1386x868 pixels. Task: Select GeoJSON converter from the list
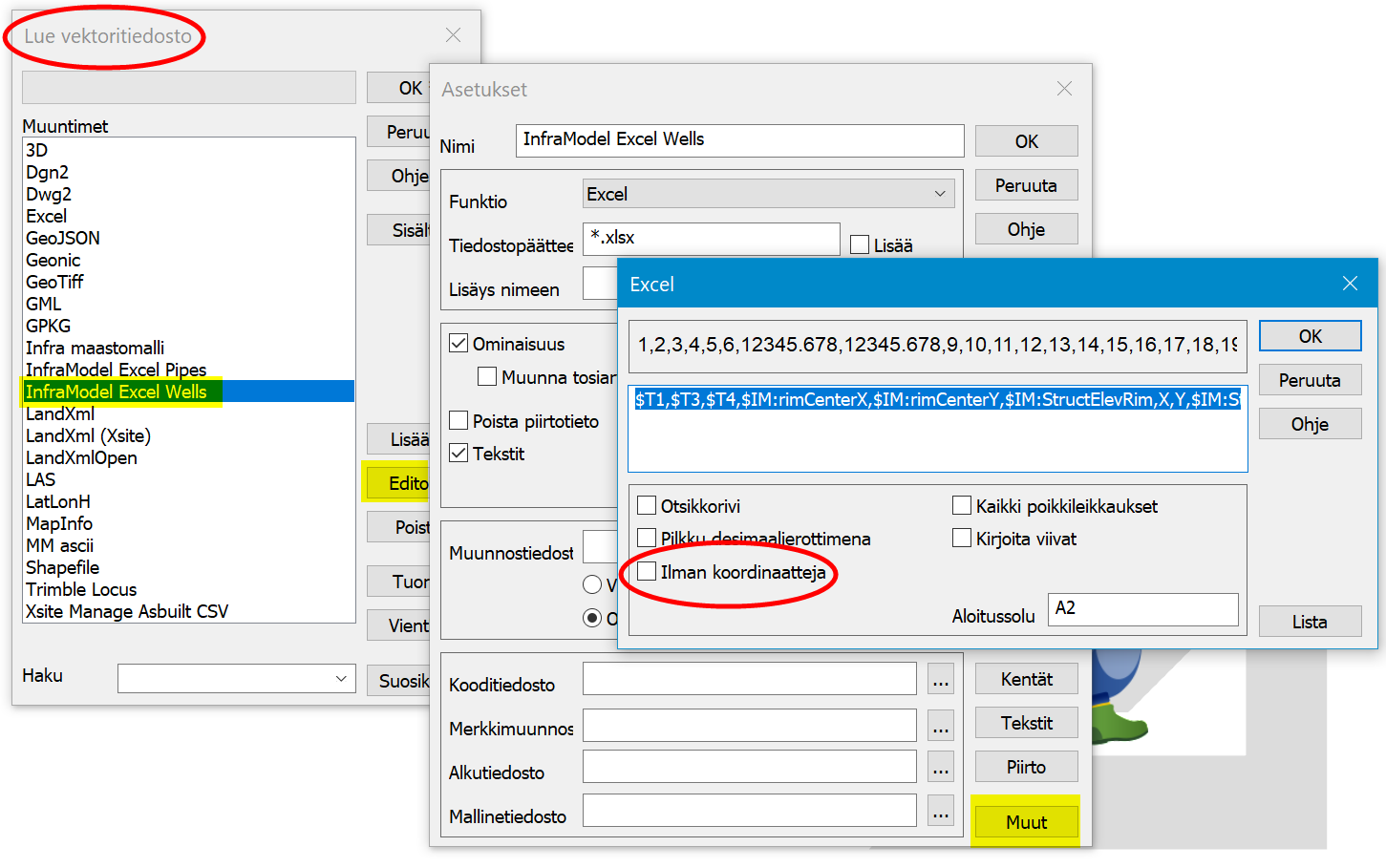pos(63,238)
